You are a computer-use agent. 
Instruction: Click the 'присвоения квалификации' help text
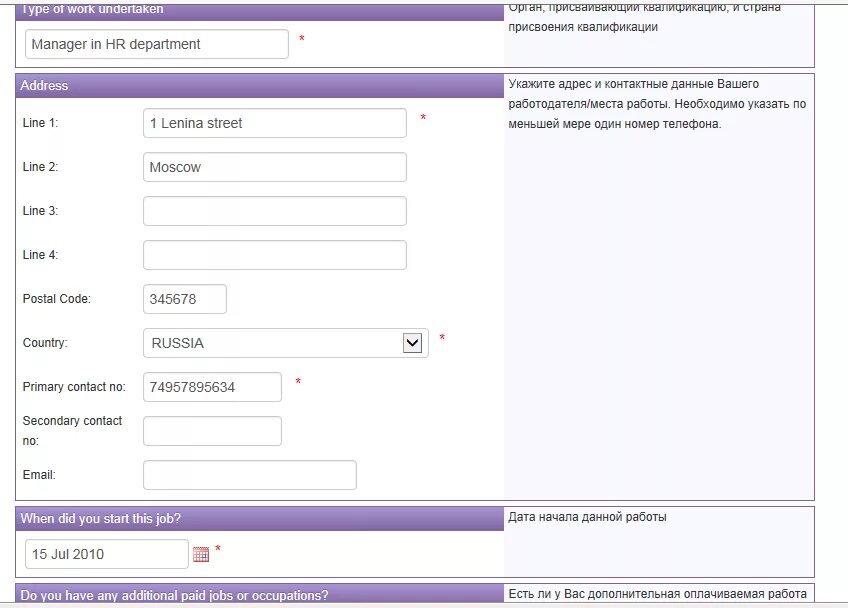pos(582,27)
